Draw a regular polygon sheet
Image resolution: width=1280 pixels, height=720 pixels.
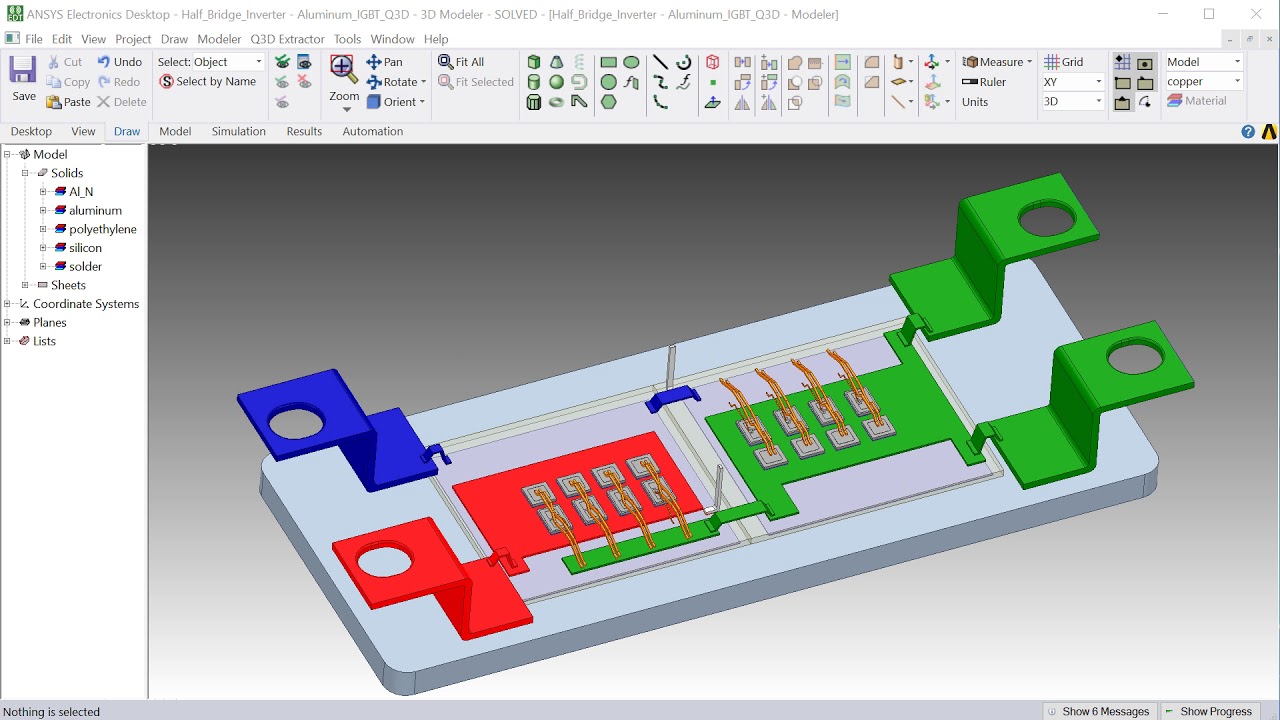(608, 102)
